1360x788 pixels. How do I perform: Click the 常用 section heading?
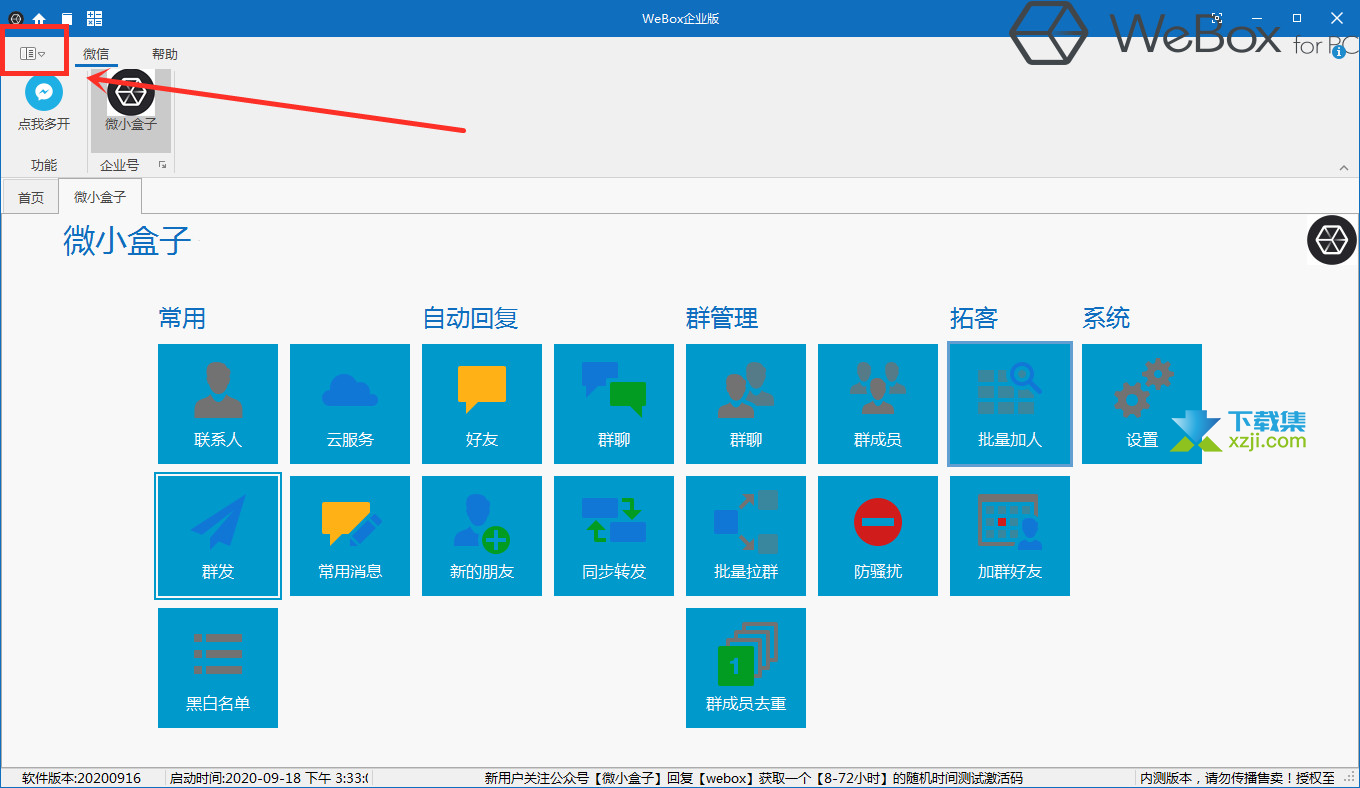[x=182, y=319]
